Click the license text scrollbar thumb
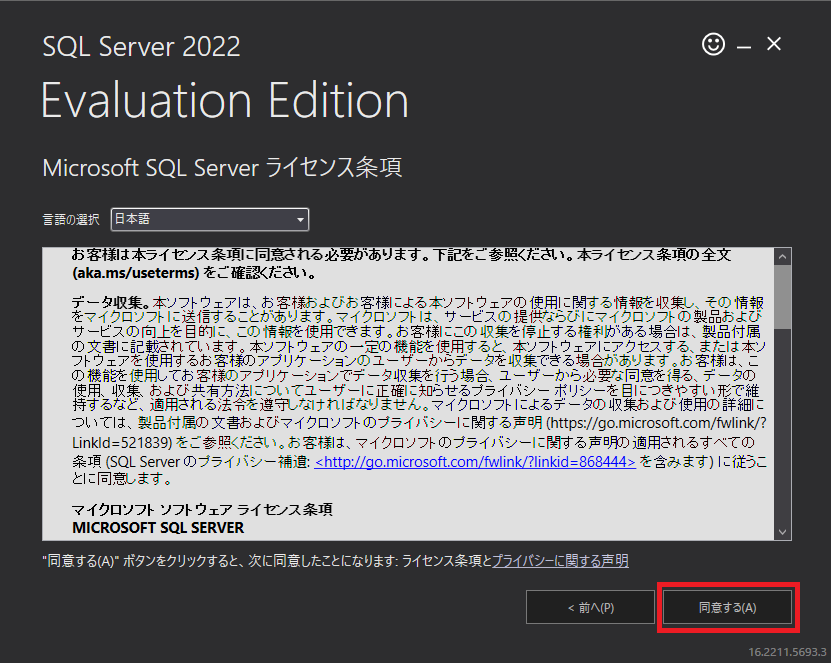The height and width of the screenshot is (663, 831). (783, 297)
